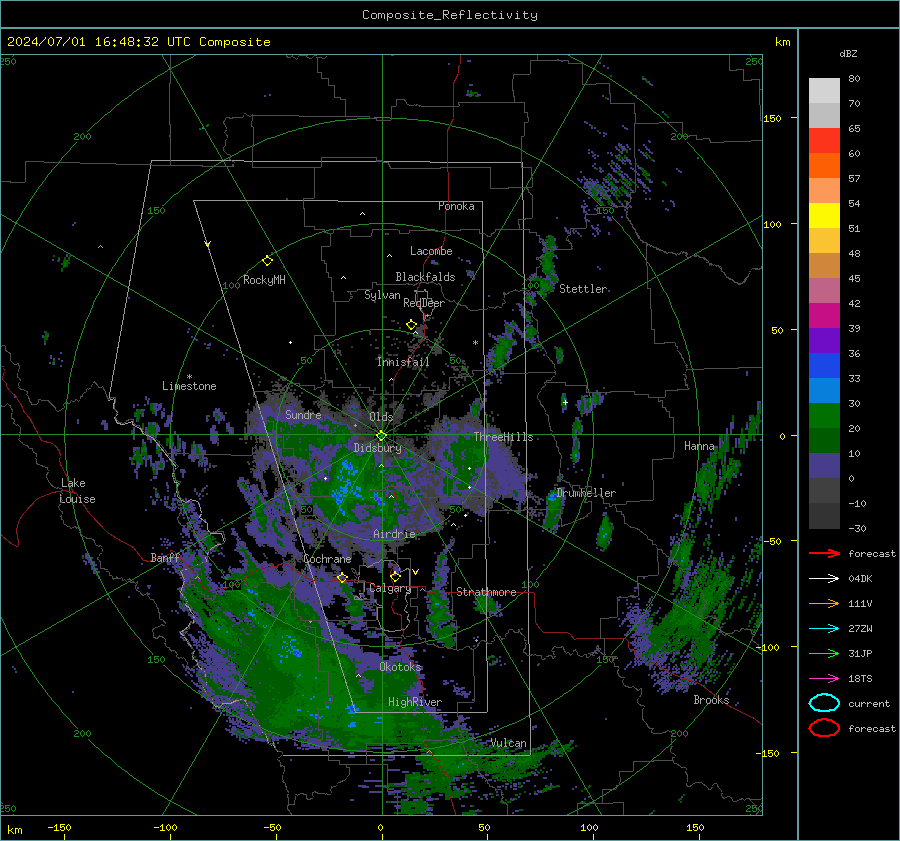The height and width of the screenshot is (841, 900).
Task: Click the Airdrie label
Action: tap(394, 534)
